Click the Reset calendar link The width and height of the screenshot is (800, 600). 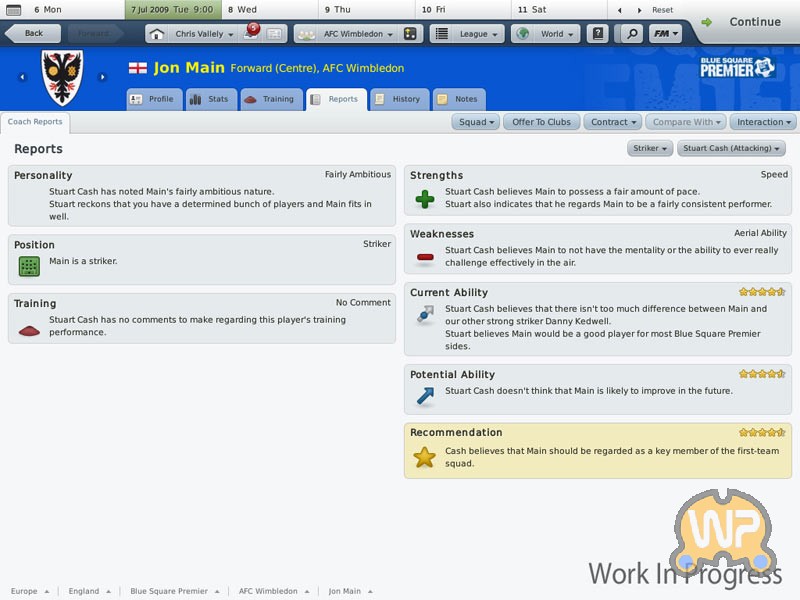click(x=662, y=10)
